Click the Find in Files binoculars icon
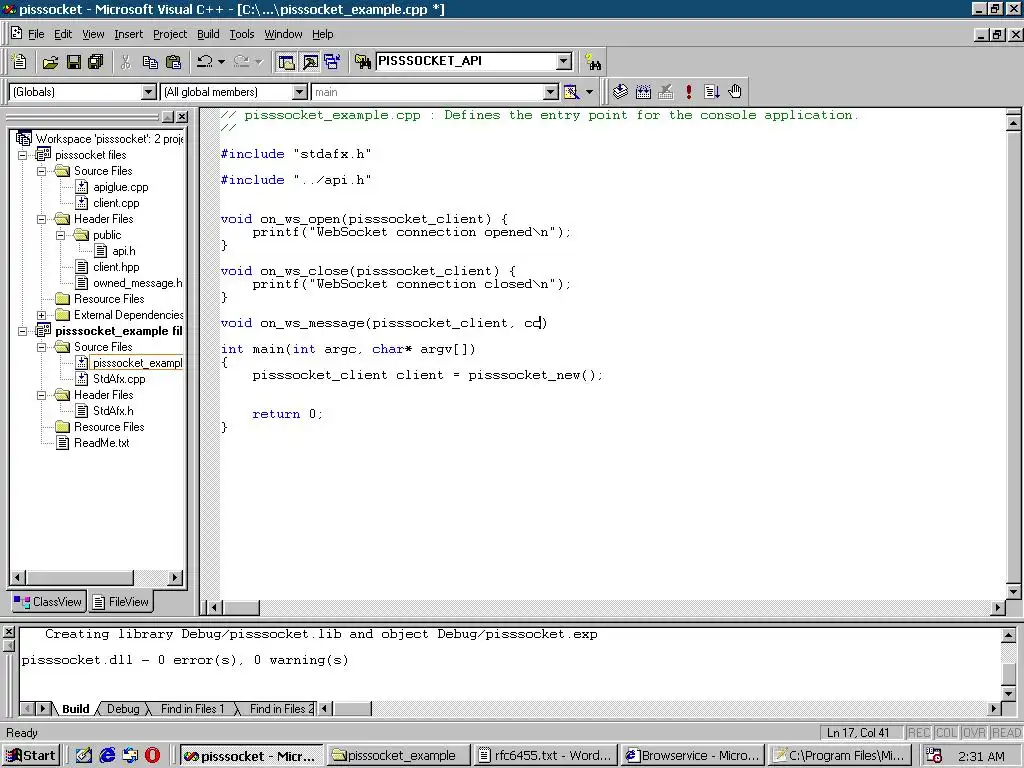Viewport: 1024px width, 768px height. [362, 62]
